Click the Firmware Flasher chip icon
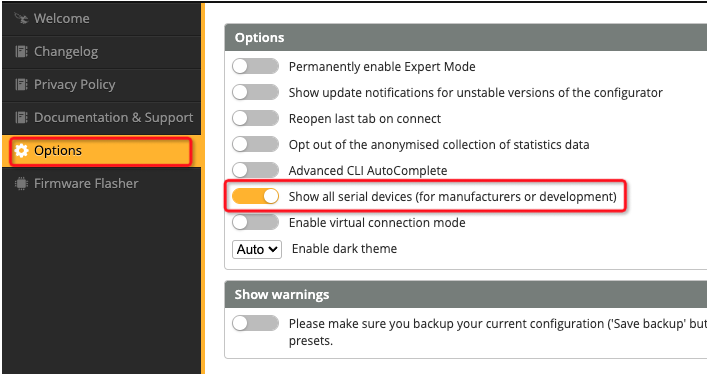Screen dimensions: 716x376 tap(21, 183)
